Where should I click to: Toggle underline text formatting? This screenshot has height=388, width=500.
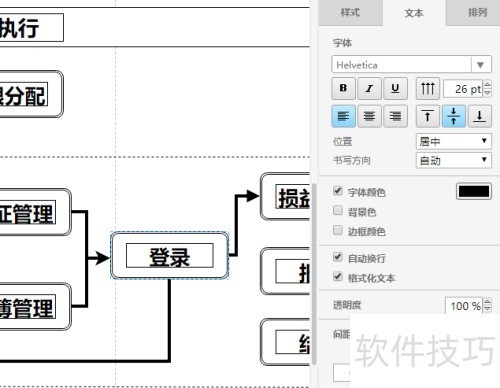395,88
